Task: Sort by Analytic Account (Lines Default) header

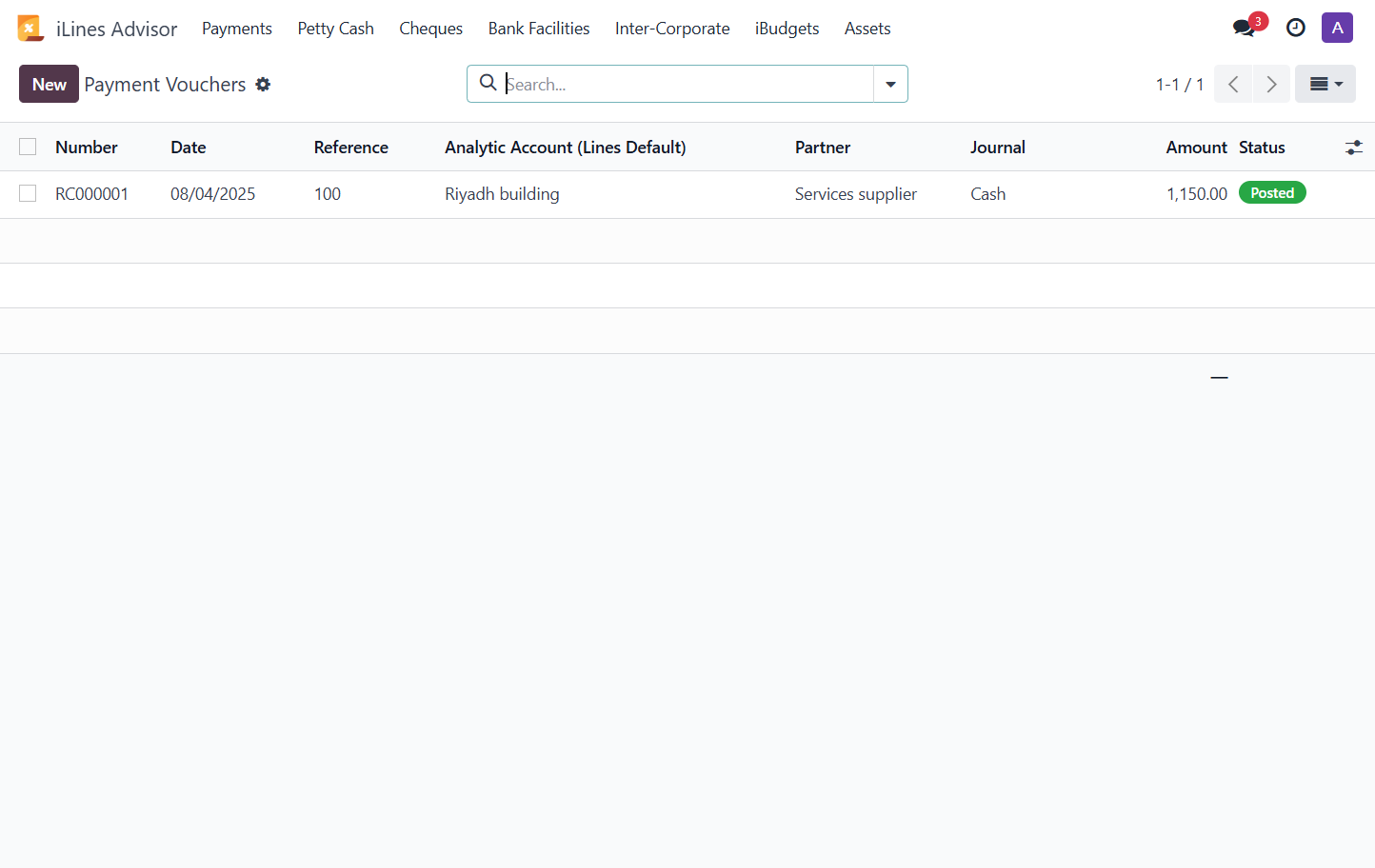Action: click(x=566, y=147)
